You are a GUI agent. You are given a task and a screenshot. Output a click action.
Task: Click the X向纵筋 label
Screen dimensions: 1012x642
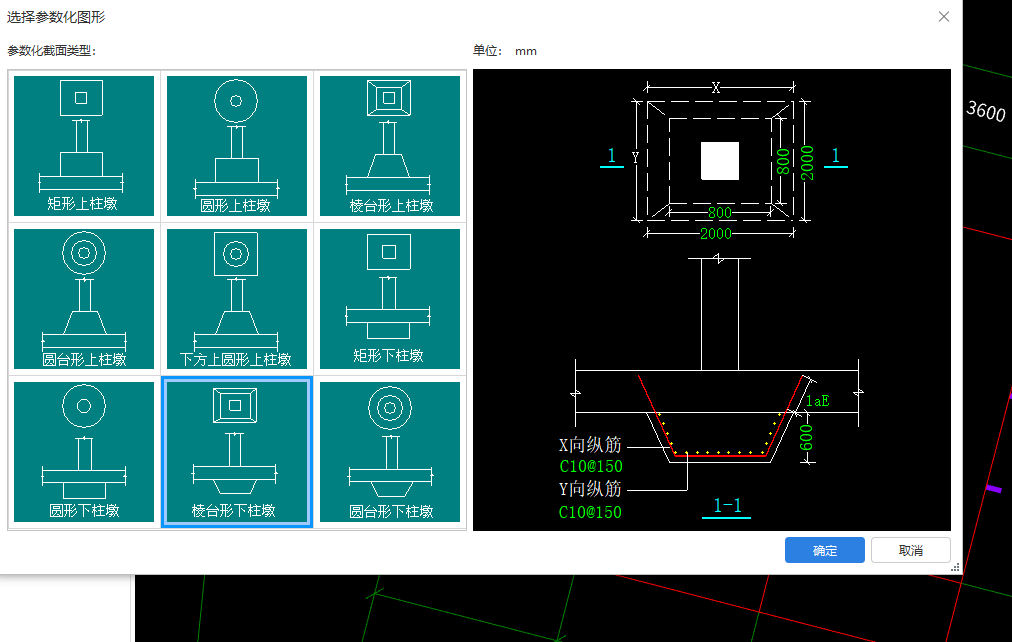(590, 445)
